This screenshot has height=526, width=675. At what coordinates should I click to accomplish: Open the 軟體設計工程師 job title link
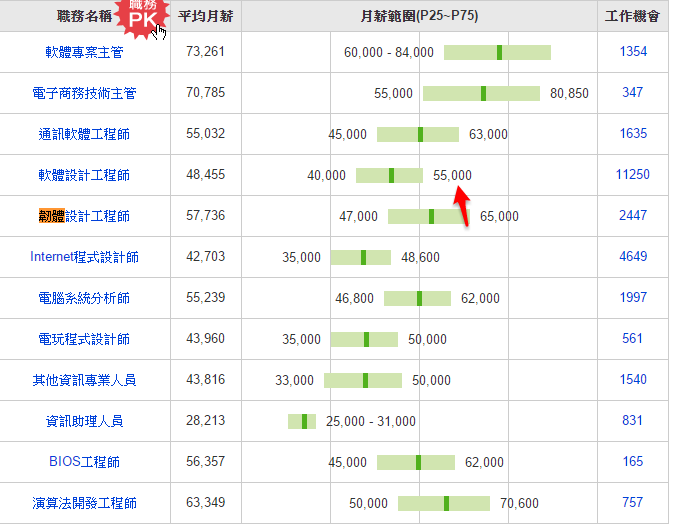84,175
